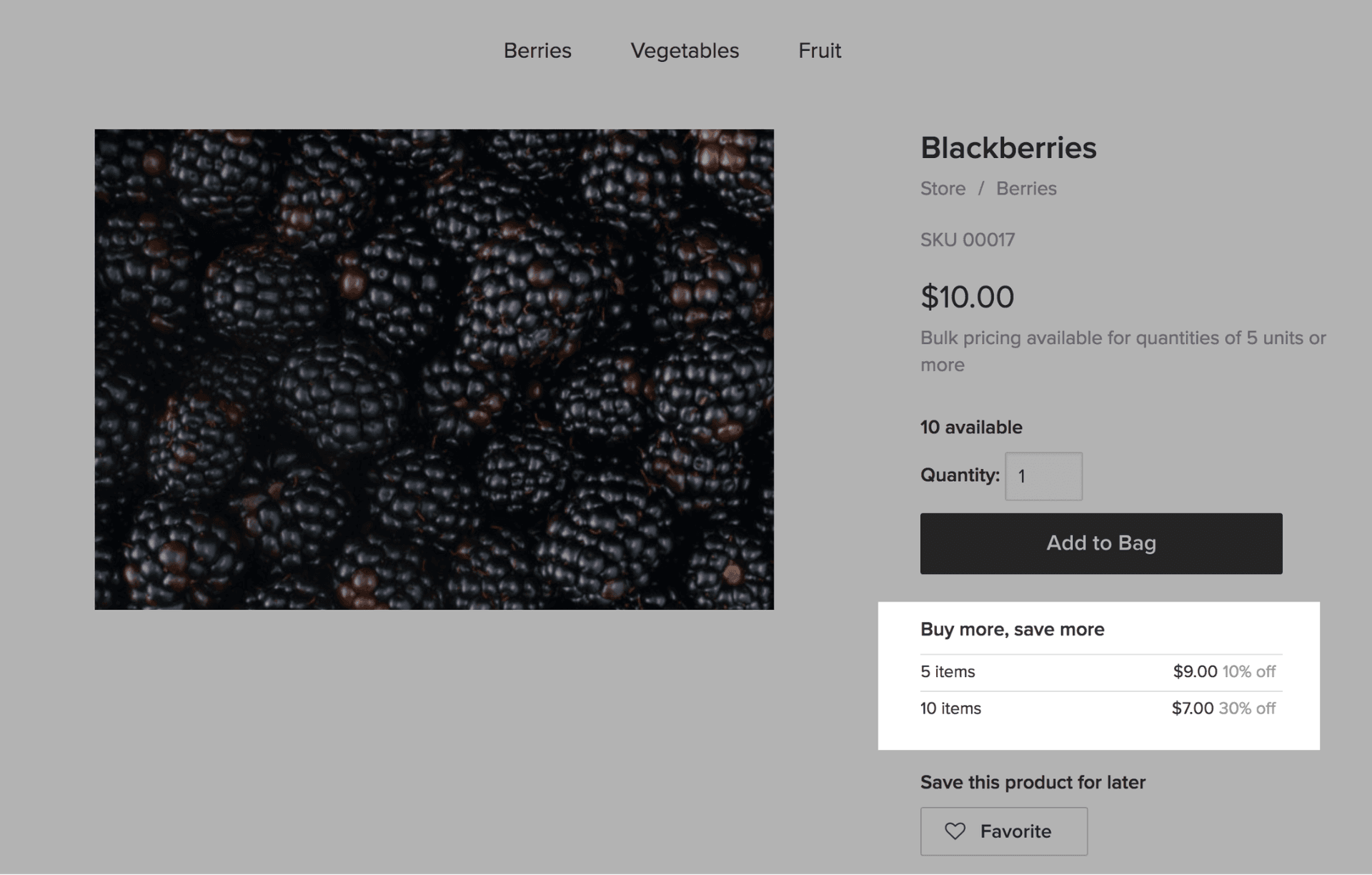
Task: Click the $10.00 product price
Action: tap(967, 297)
